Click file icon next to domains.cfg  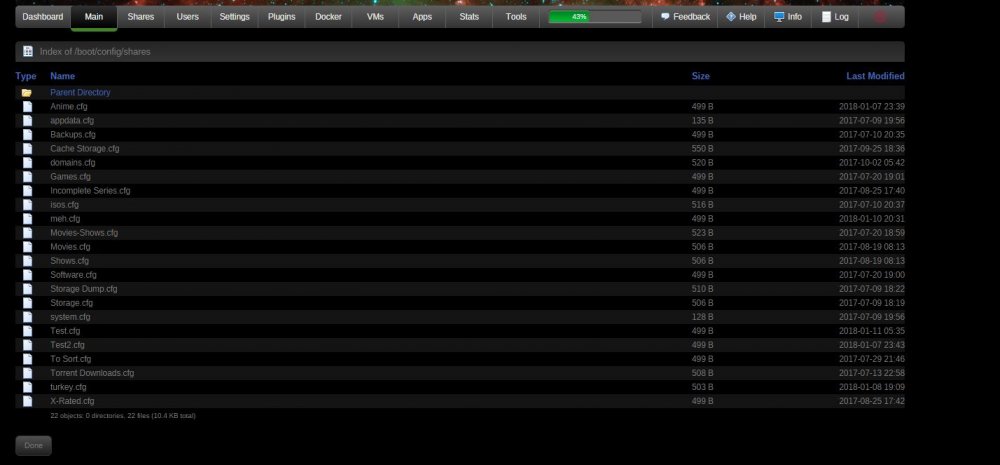pyautogui.click(x=27, y=163)
